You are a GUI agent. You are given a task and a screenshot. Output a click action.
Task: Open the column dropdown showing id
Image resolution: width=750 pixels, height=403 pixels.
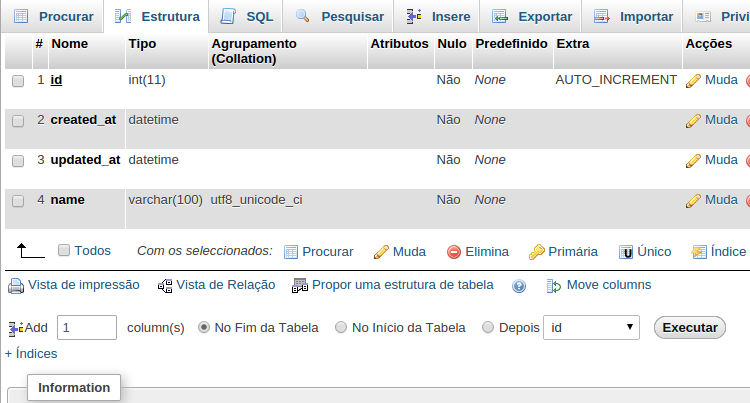pyautogui.click(x=591, y=327)
